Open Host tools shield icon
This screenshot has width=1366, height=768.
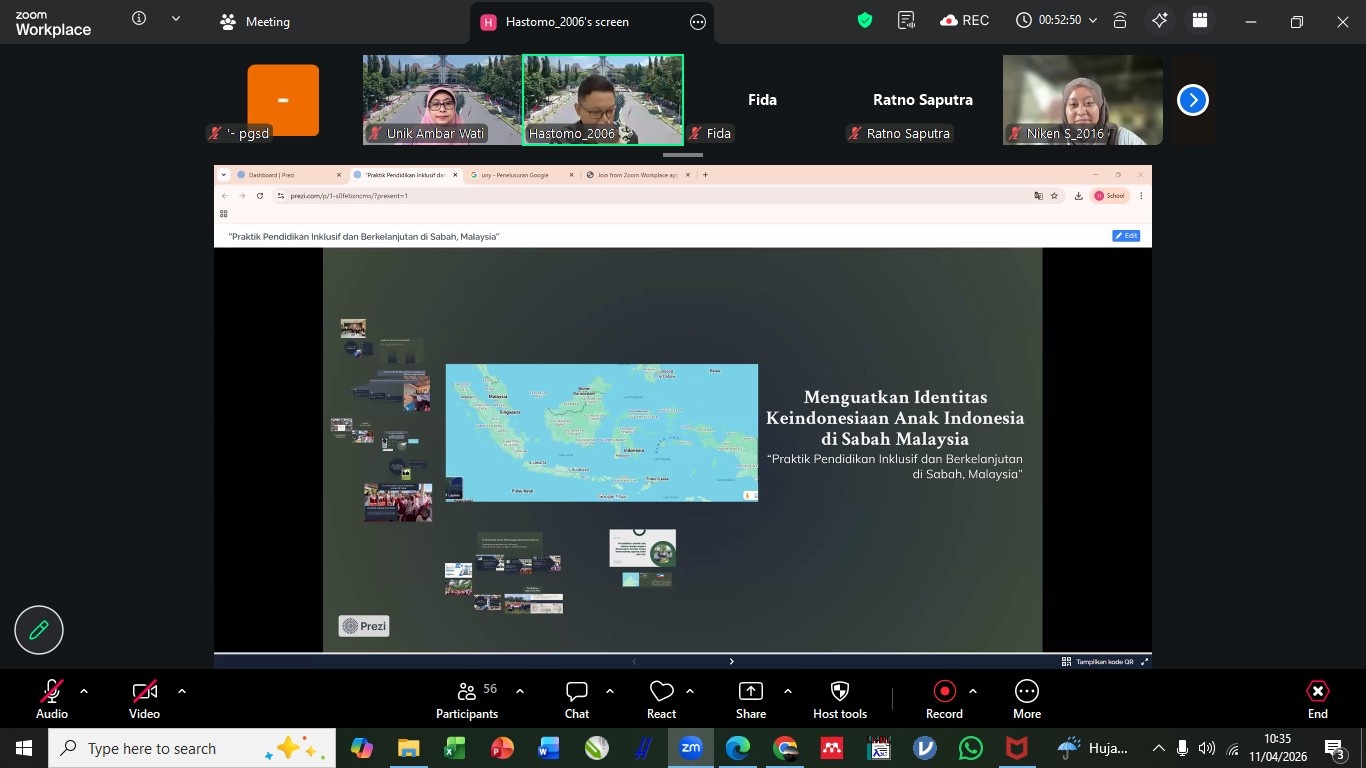(x=840, y=699)
